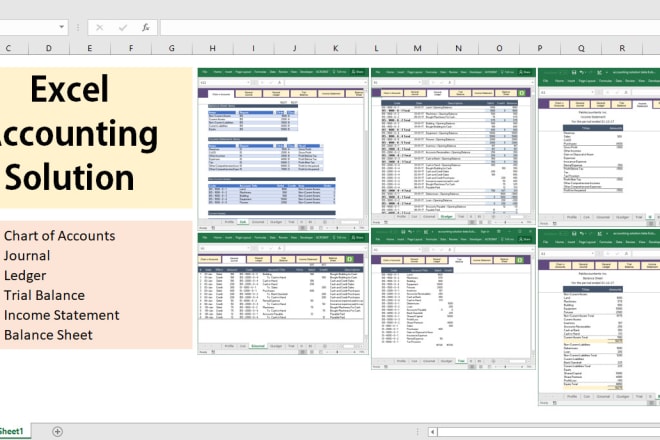Select column H header
660x440 pixels.
tap(213, 48)
